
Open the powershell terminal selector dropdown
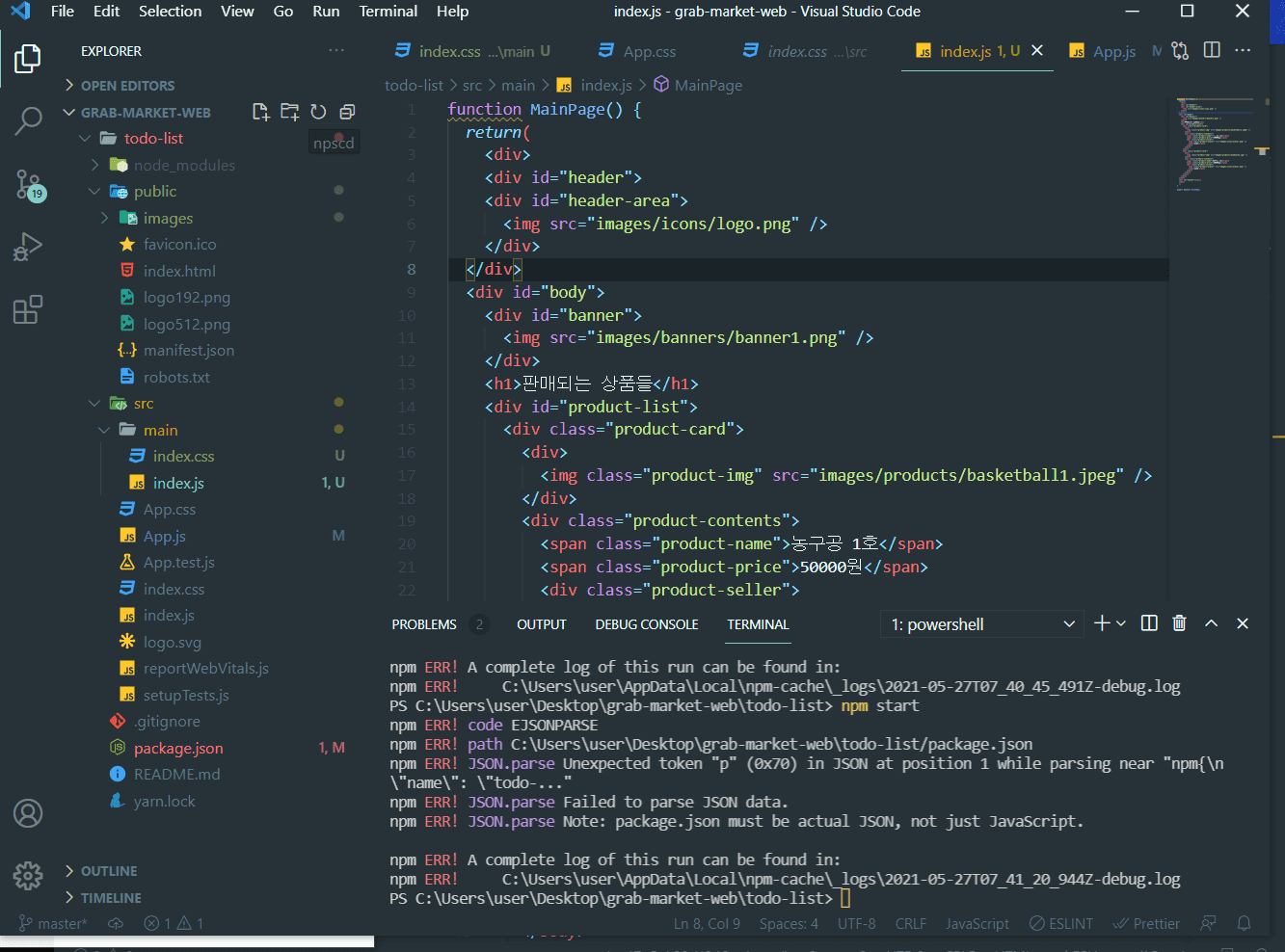pyautogui.click(x=980, y=624)
